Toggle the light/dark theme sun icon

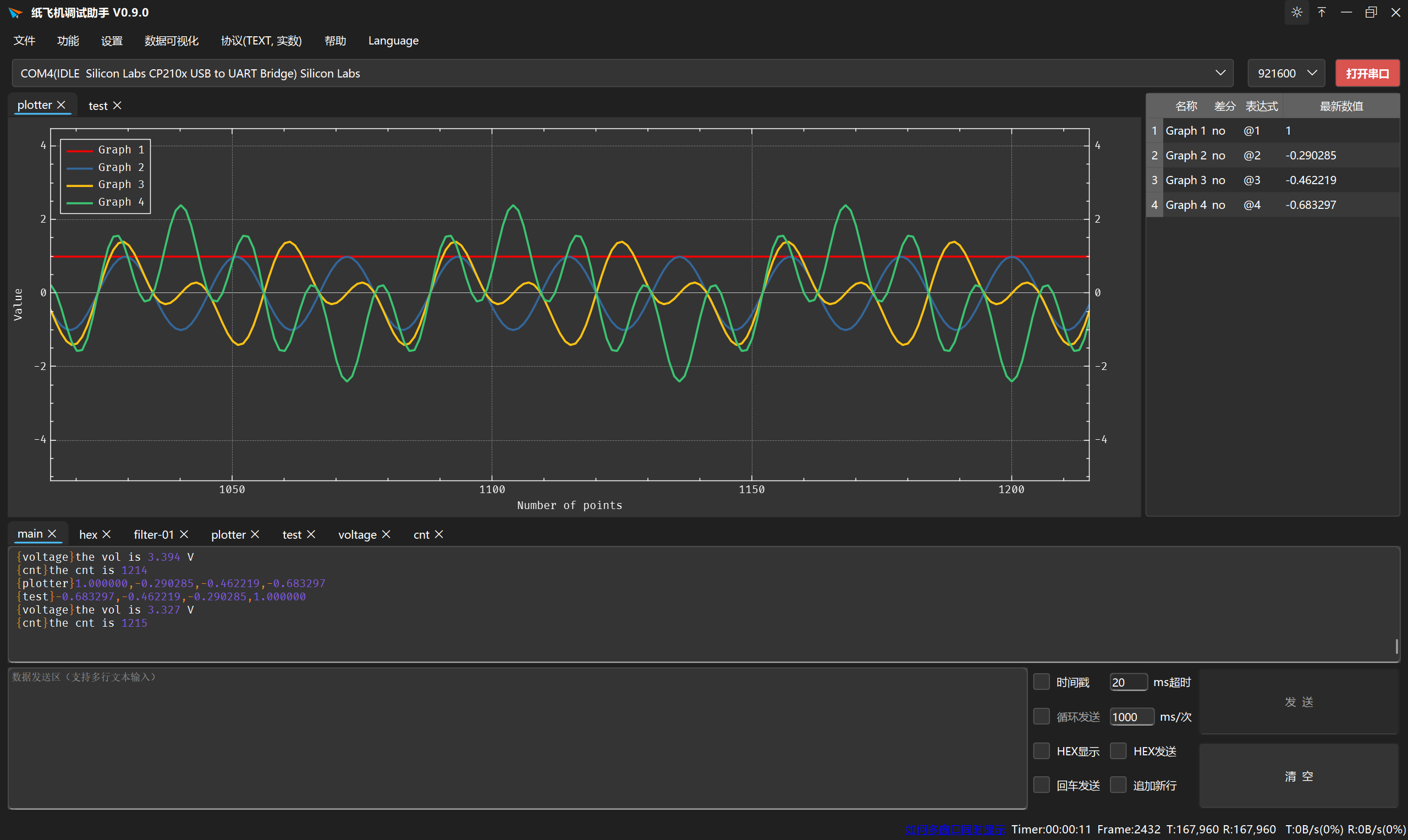(1296, 12)
